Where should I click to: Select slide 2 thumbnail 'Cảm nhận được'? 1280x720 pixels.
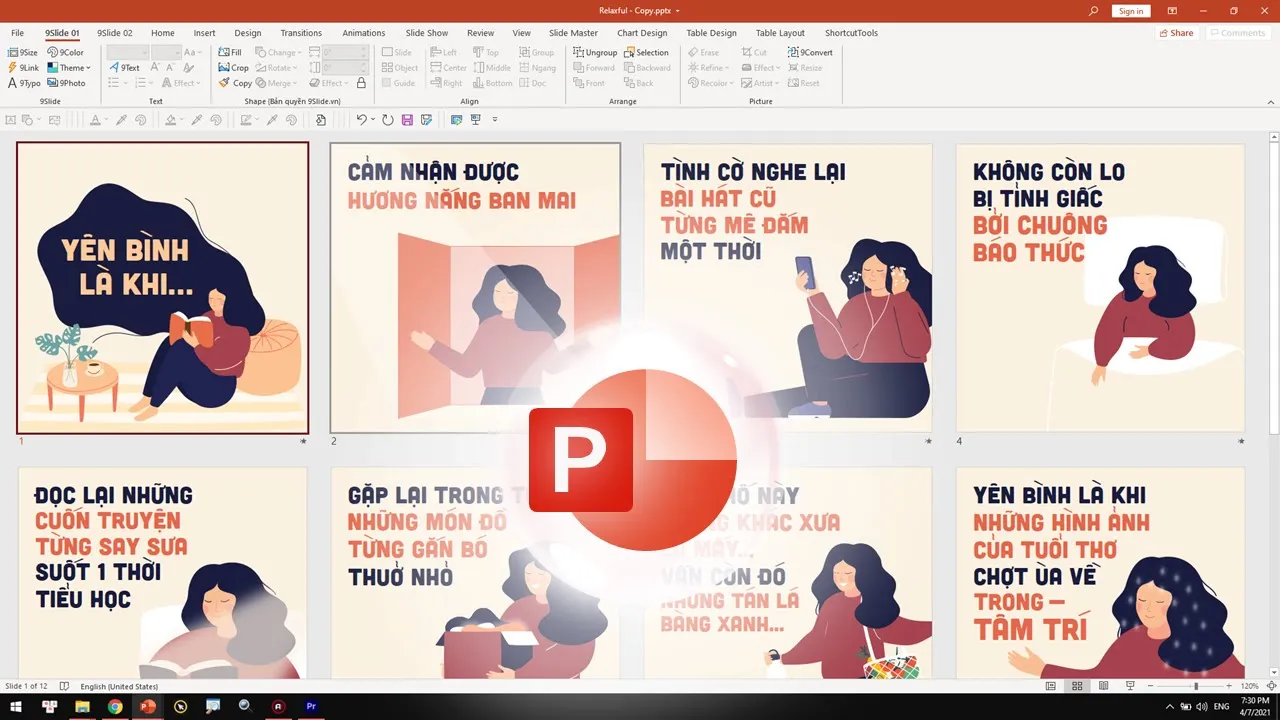coord(475,287)
